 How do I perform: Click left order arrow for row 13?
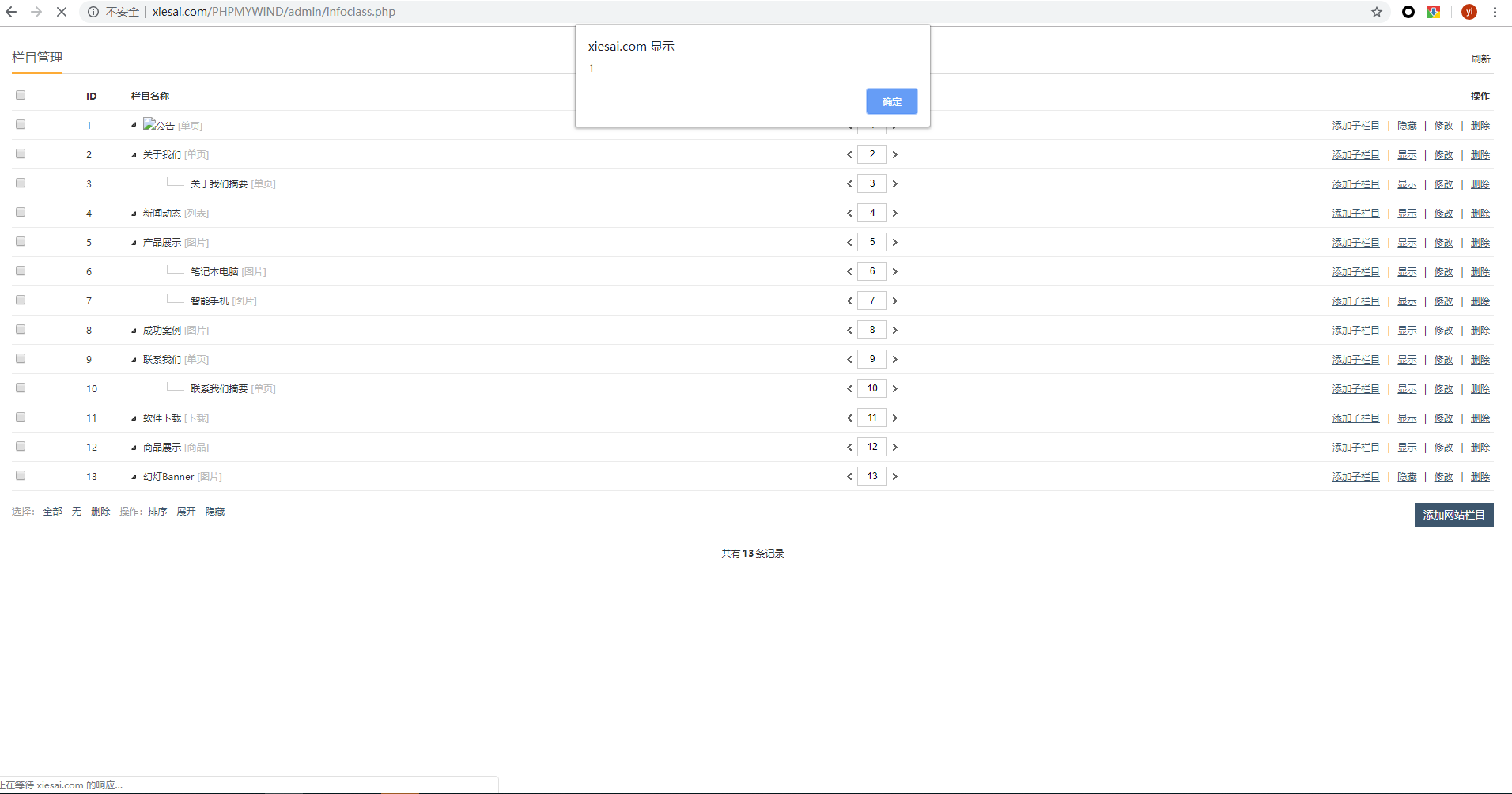coord(849,477)
